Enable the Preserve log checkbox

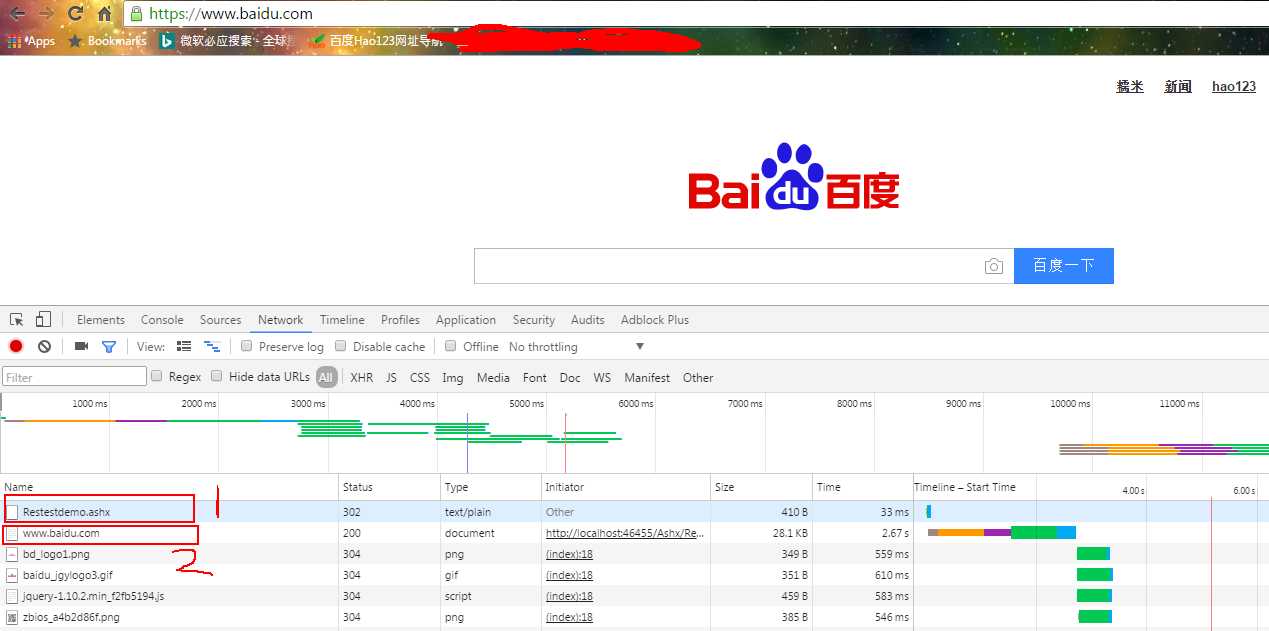(x=246, y=346)
